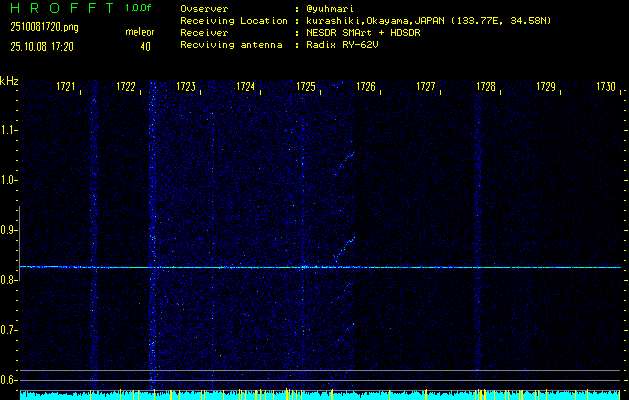Screen dimensions: 629x400
Task: Click the 0.9 kHz axis label
Action: (x=7, y=230)
